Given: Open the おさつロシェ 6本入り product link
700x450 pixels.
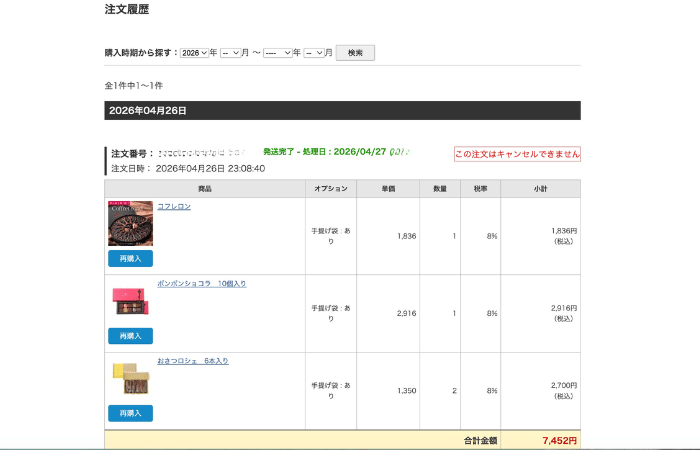Looking at the screenshot, I should (x=192, y=361).
